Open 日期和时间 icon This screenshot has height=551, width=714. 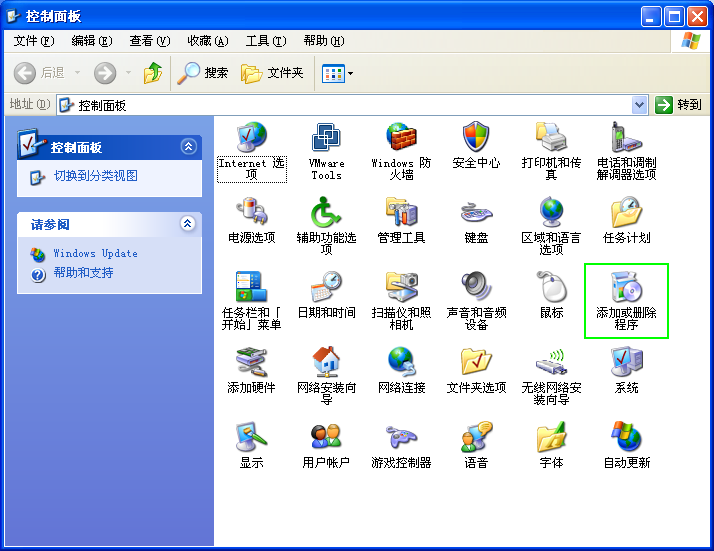click(x=326, y=287)
